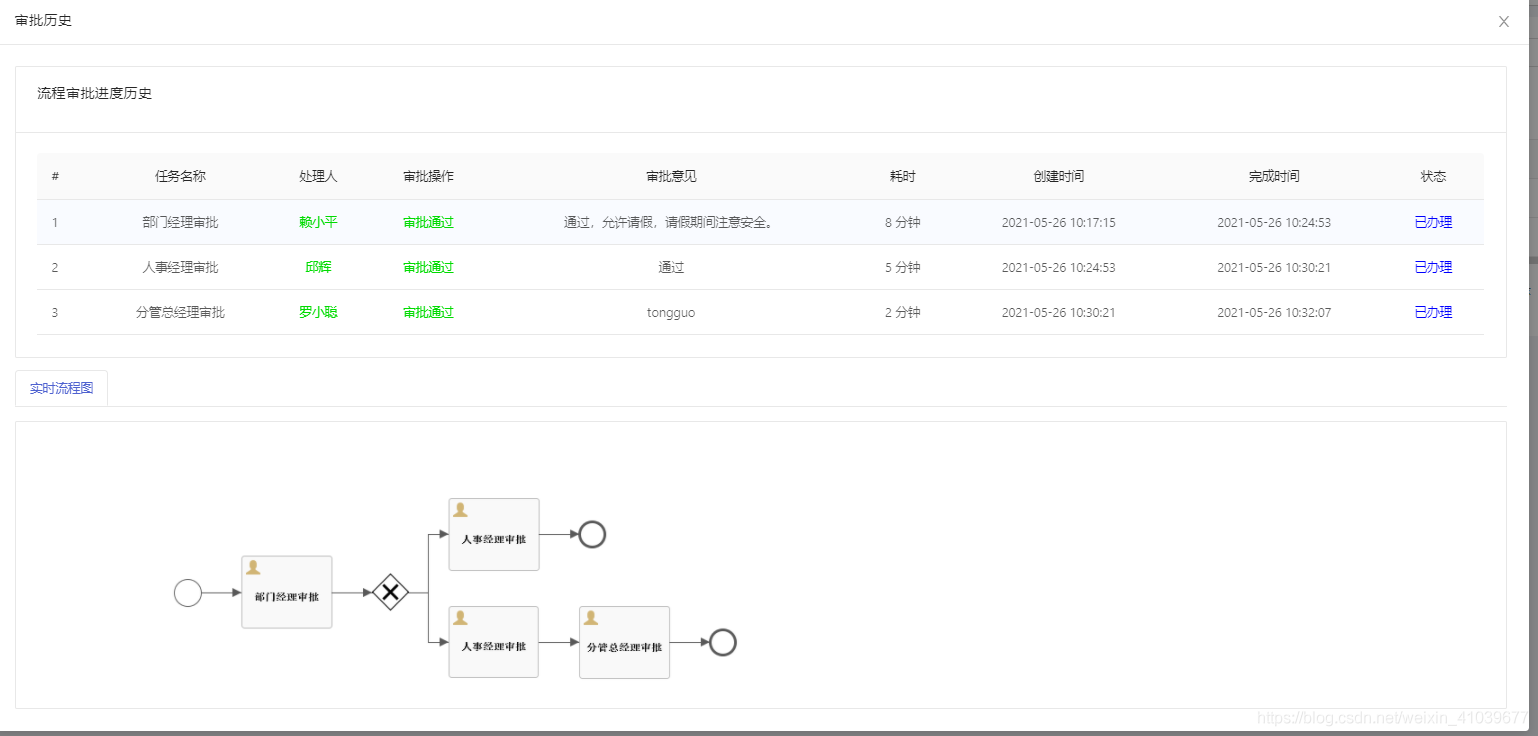
Task: Click the 5 分钟 duration cell
Action: point(902,267)
